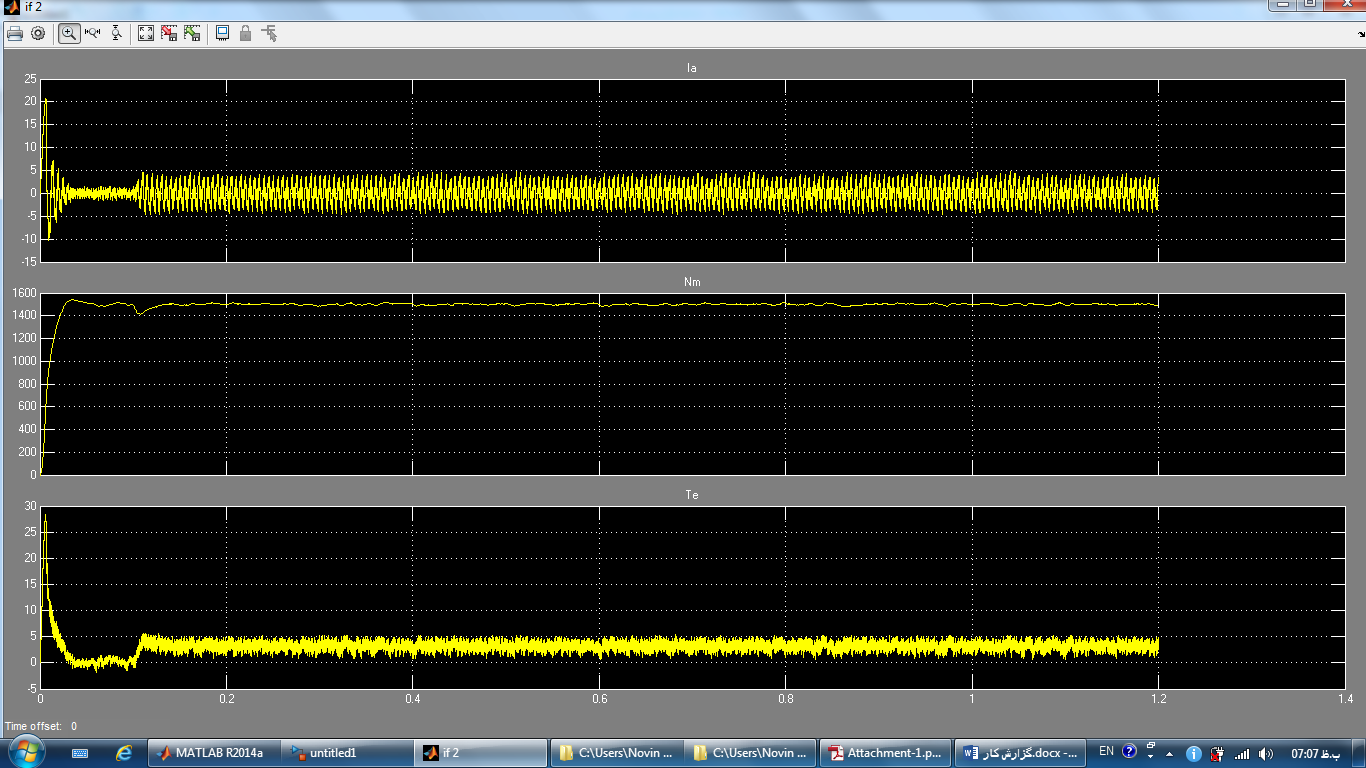
Task: Select the Zoom X-axis tool
Action: pyautogui.click(x=93, y=33)
